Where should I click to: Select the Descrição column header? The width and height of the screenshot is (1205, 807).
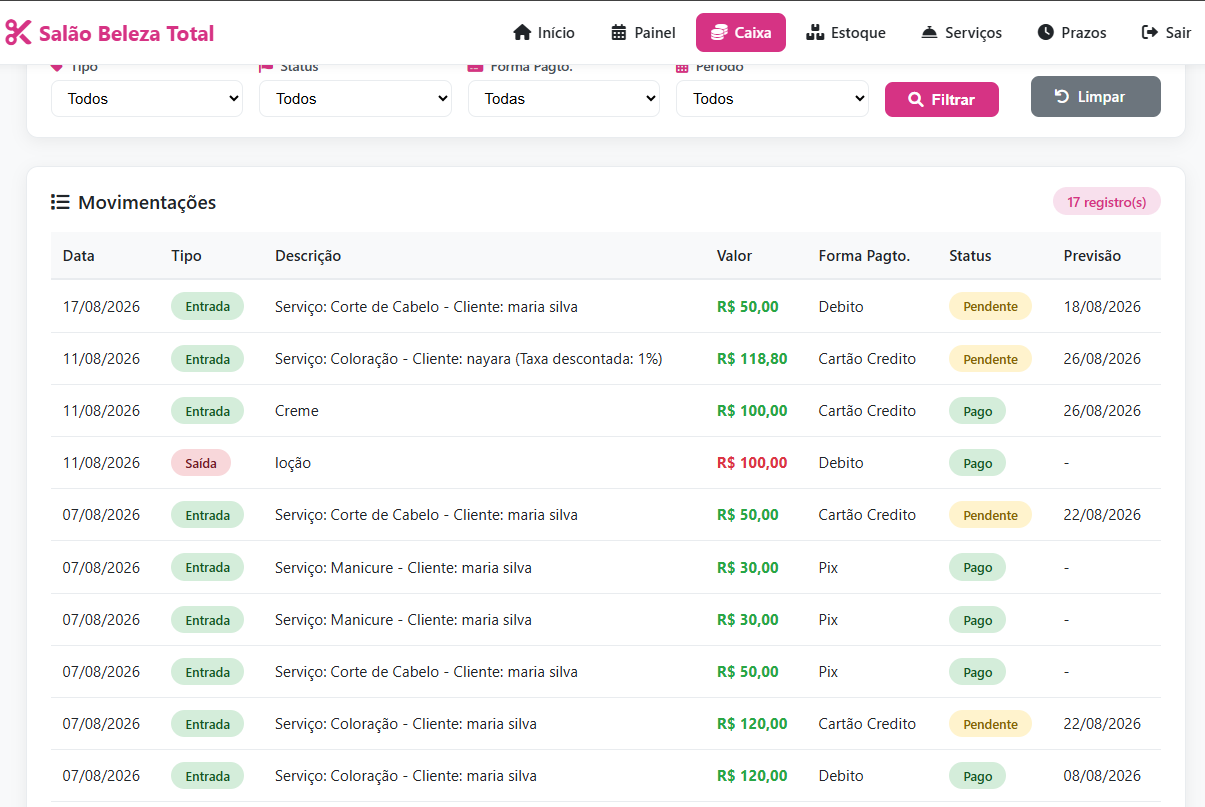308,256
